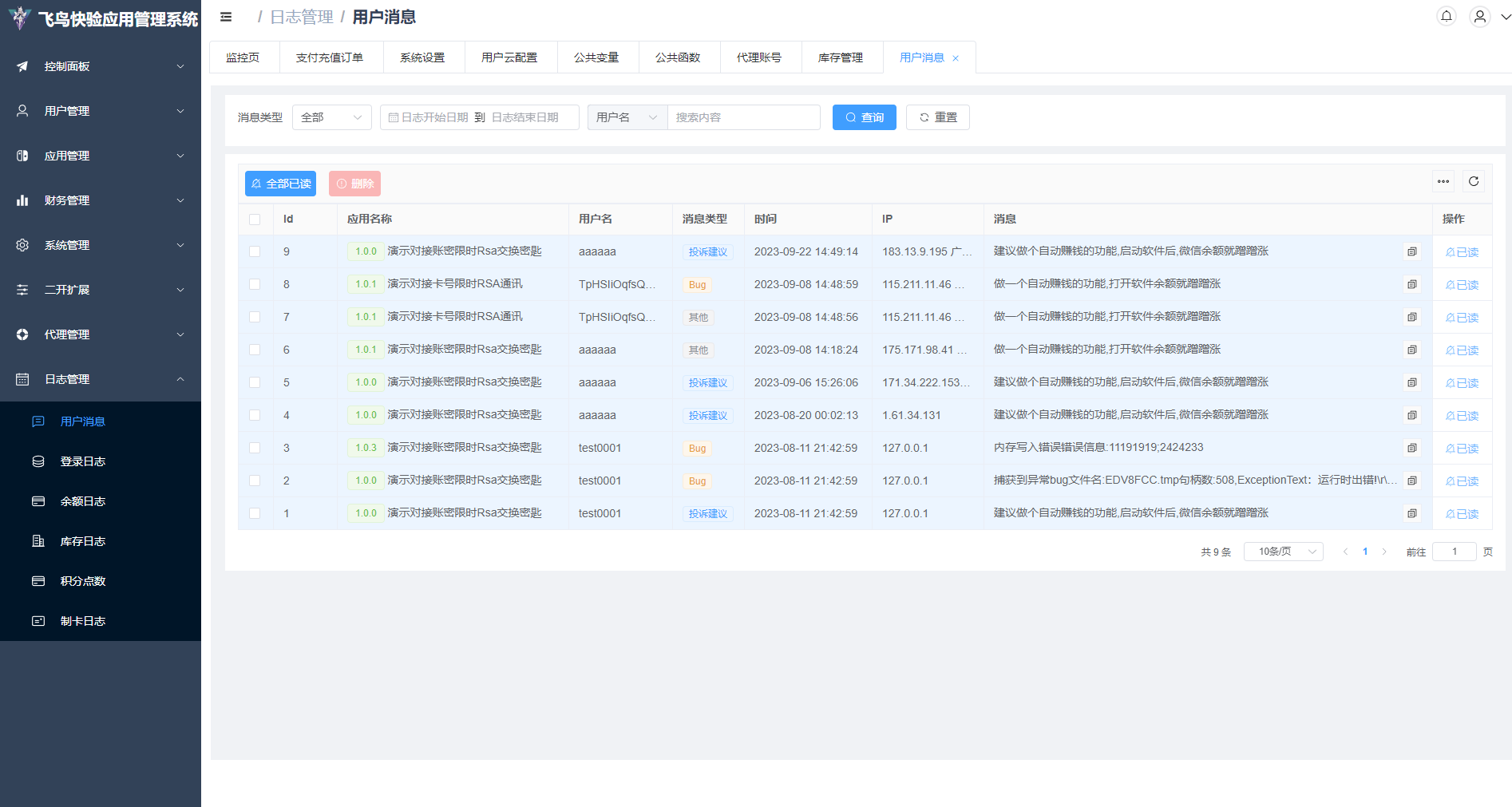Open the user avatar menu
This screenshot has height=807, width=1512.
pyautogui.click(x=1479, y=17)
